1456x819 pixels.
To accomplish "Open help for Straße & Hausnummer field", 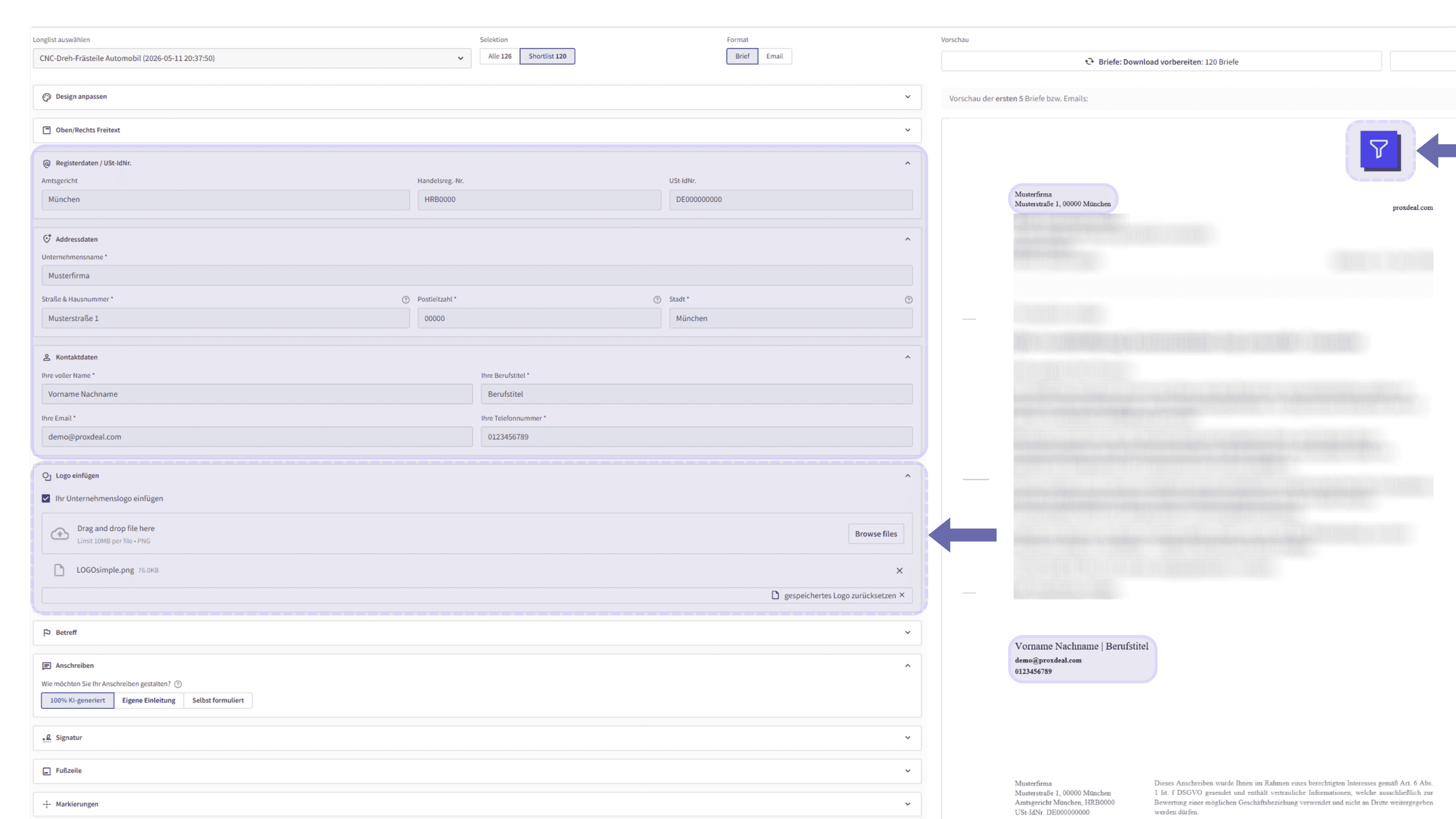I will point(405,300).
